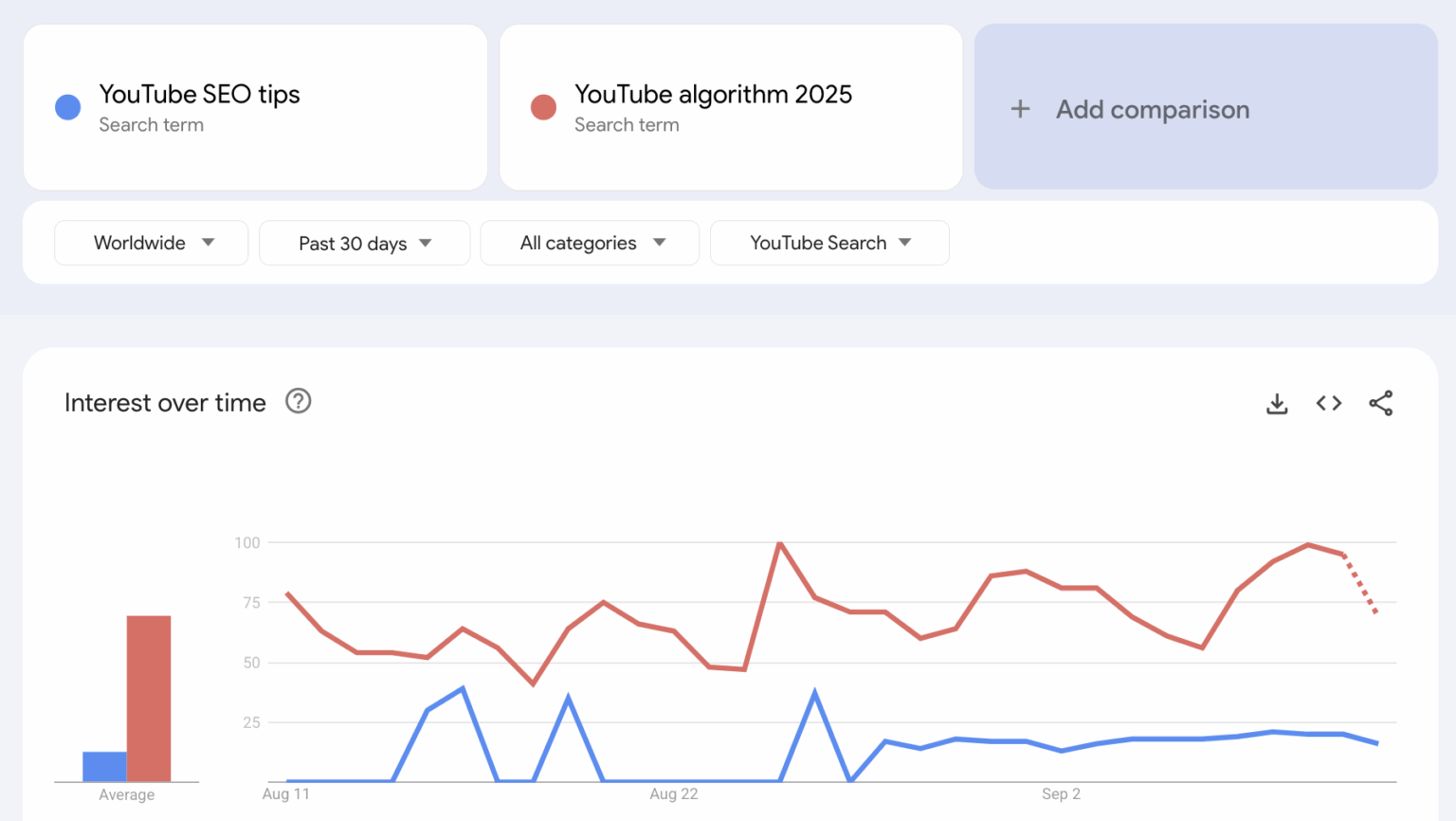Edit the YouTube SEO tips search term
Viewport: 1456px width, 821px height.
[x=199, y=95]
